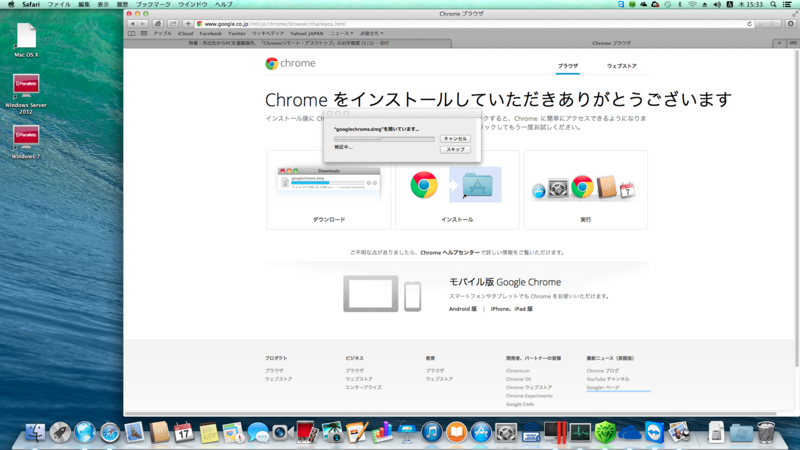
Task: Open the 履歴 menu
Action: click(x=122, y=4)
